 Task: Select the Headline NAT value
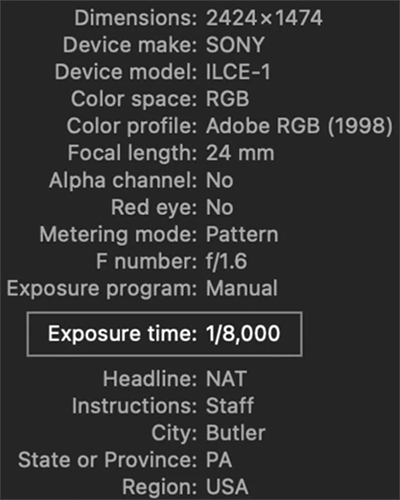click(x=226, y=379)
